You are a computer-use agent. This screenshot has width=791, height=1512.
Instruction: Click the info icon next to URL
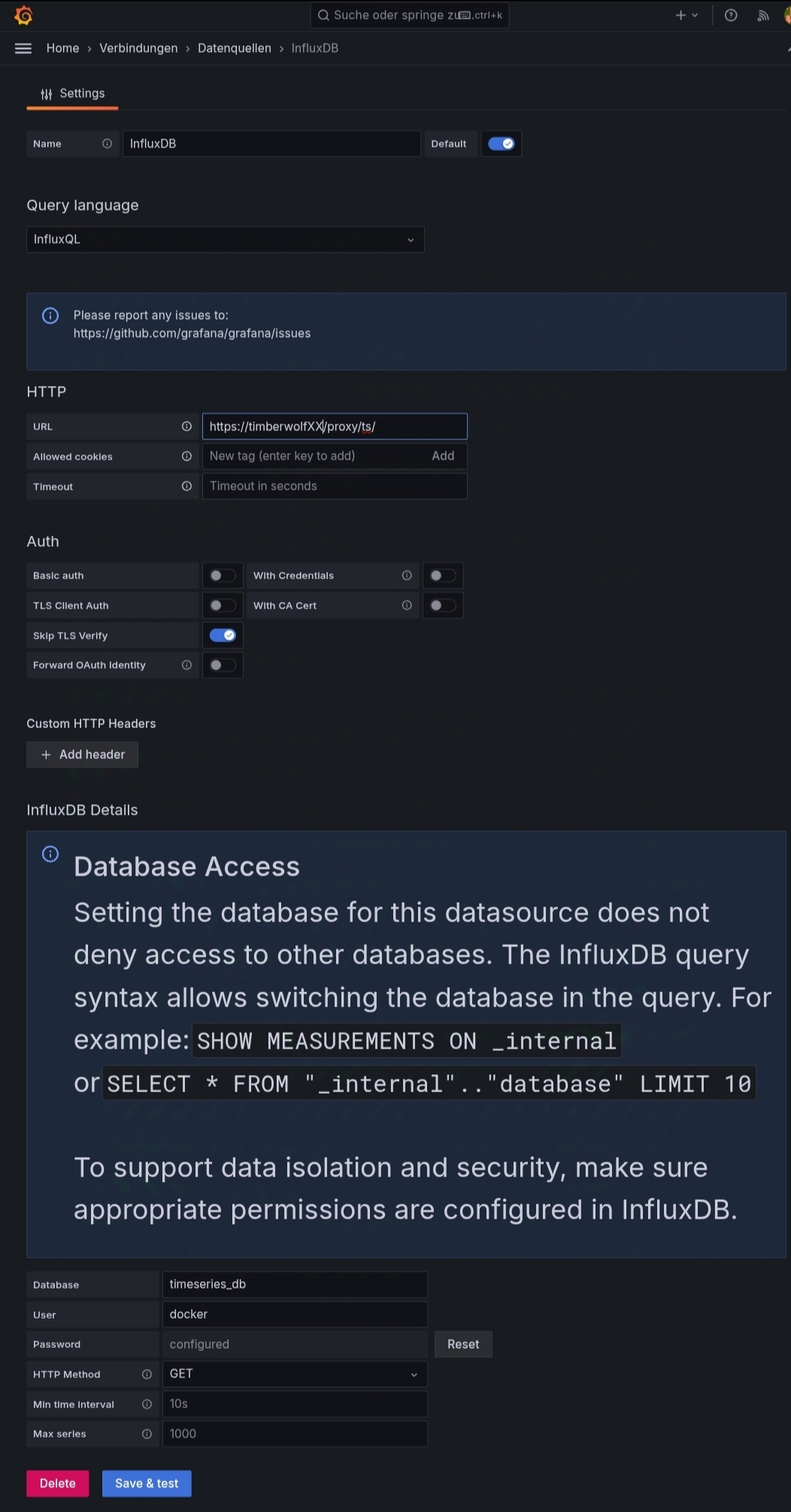click(186, 427)
